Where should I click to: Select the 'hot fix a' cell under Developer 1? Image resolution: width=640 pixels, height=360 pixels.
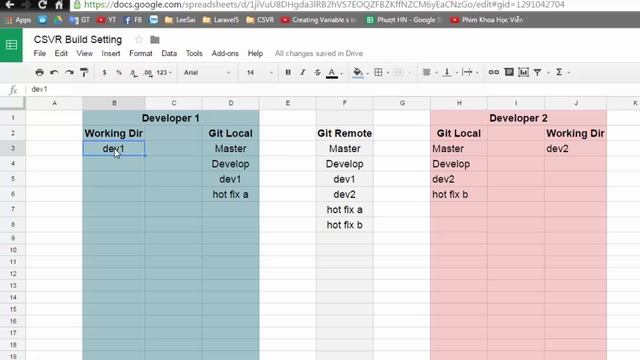point(230,194)
